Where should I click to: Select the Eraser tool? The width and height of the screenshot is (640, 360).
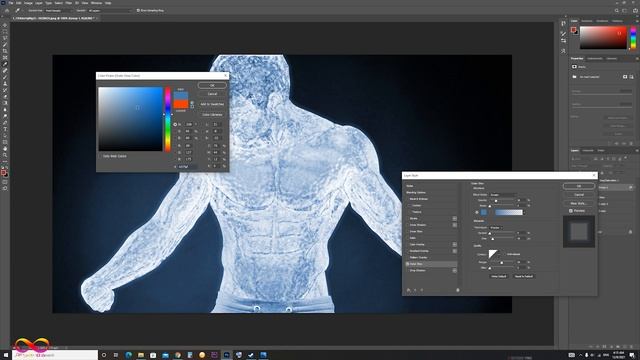[x=5, y=97]
